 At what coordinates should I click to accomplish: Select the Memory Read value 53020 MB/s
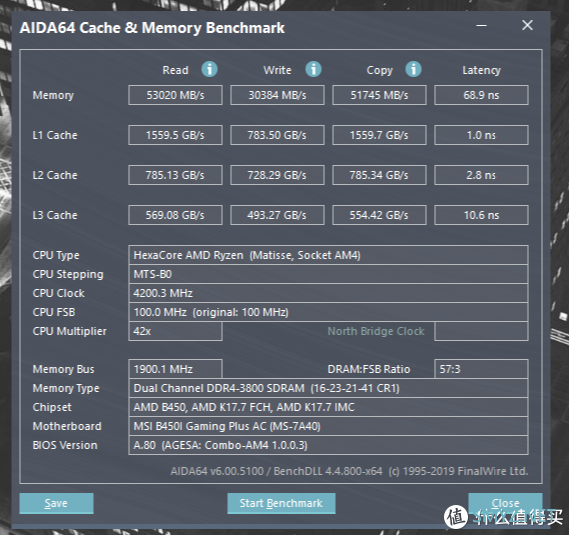pos(175,95)
